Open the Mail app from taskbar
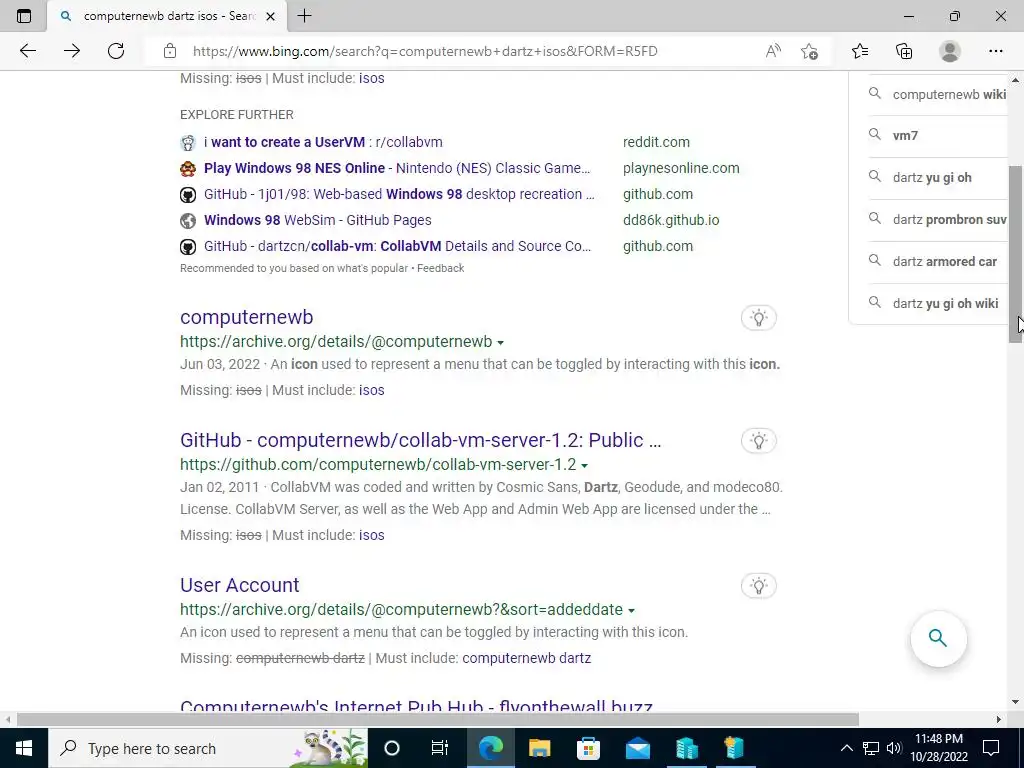Screen dimensions: 1024x768 (637, 748)
